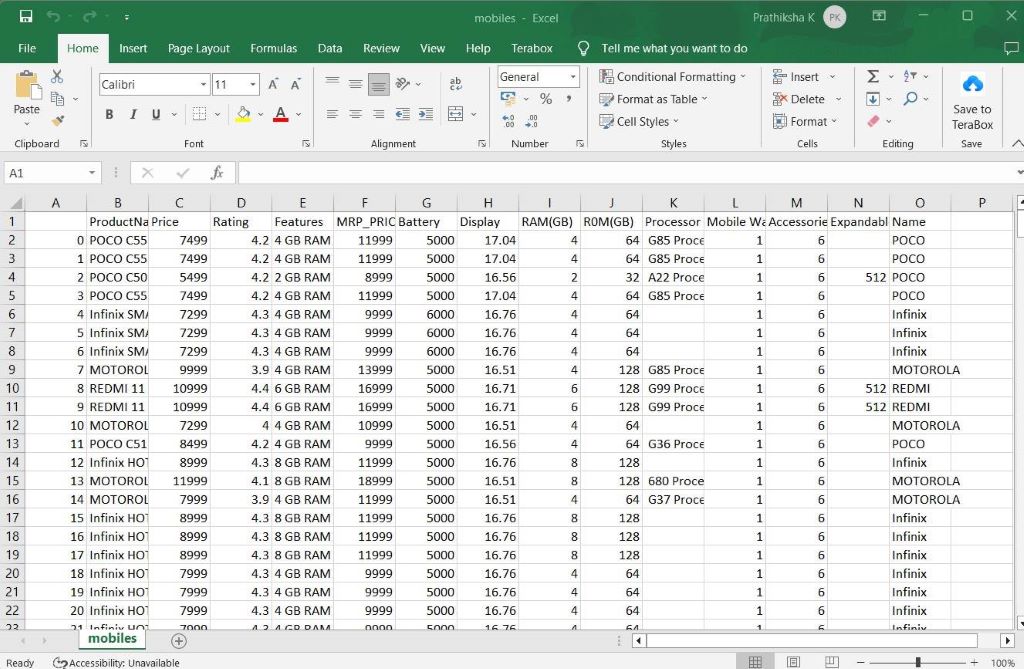Toggle Wrap Text option
The width and height of the screenshot is (1024, 669).
tap(456, 85)
